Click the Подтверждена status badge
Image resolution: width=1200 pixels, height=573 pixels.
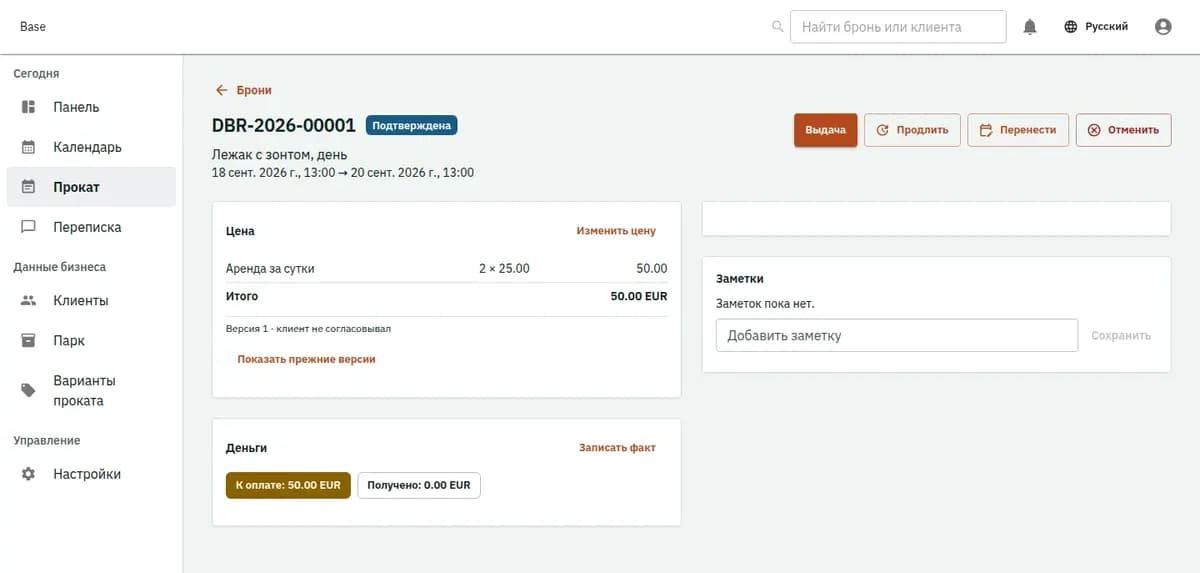(412, 125)
